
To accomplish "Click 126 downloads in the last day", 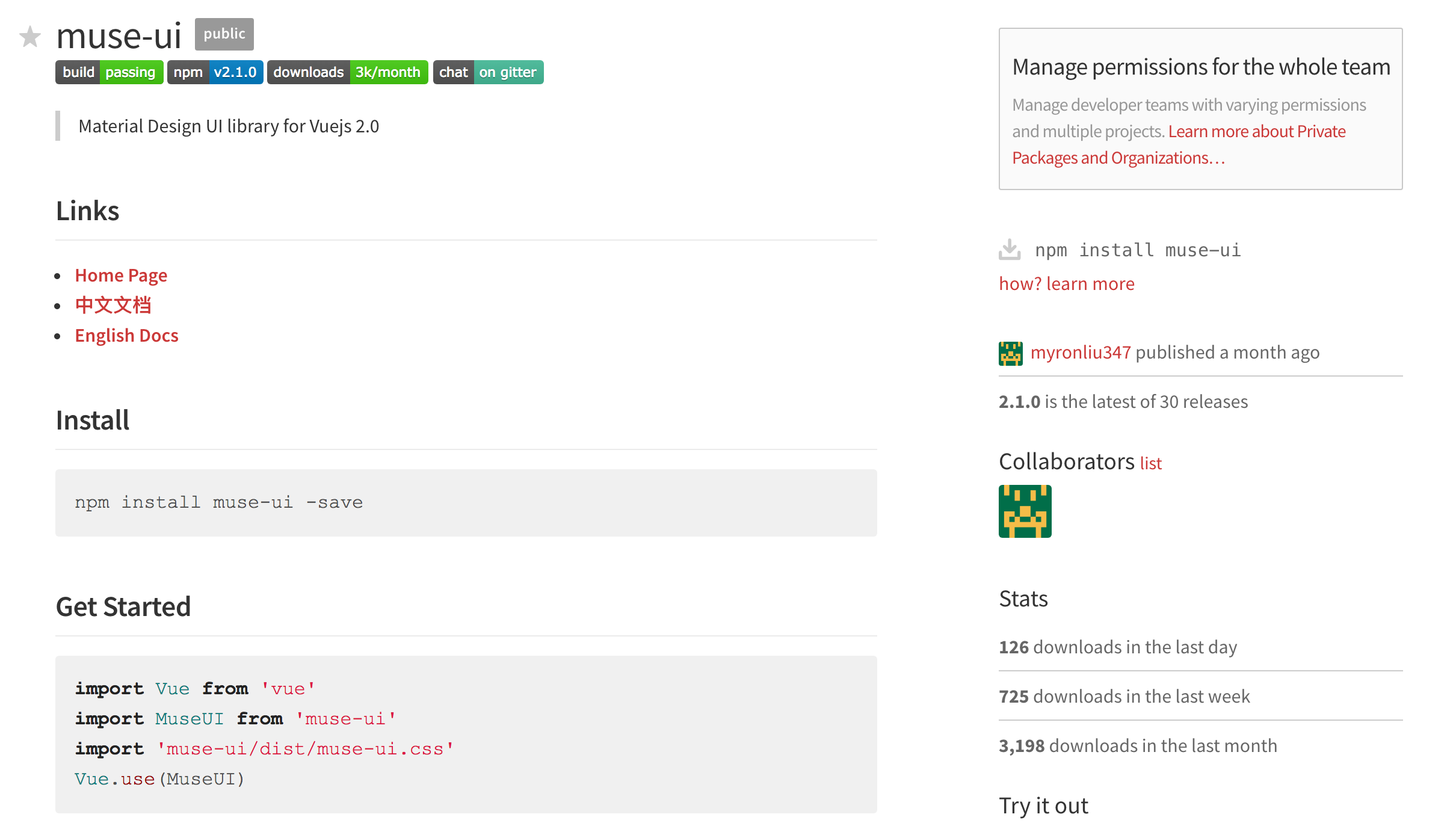I will tap(1118, 647).
